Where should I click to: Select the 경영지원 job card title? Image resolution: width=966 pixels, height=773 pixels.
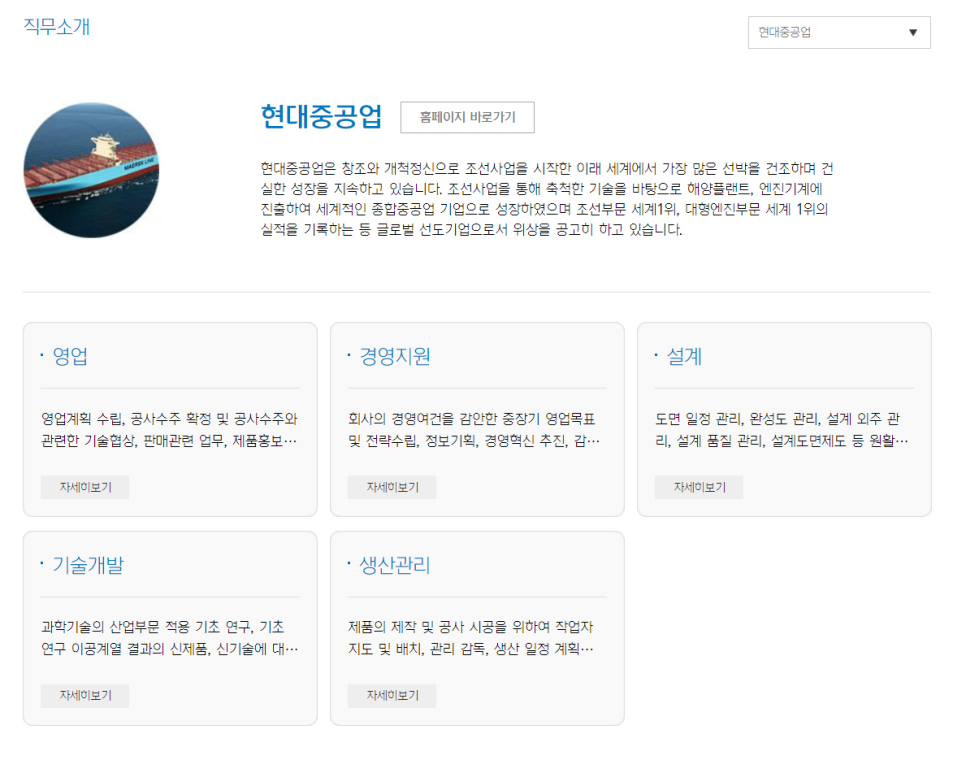[395, 357]
